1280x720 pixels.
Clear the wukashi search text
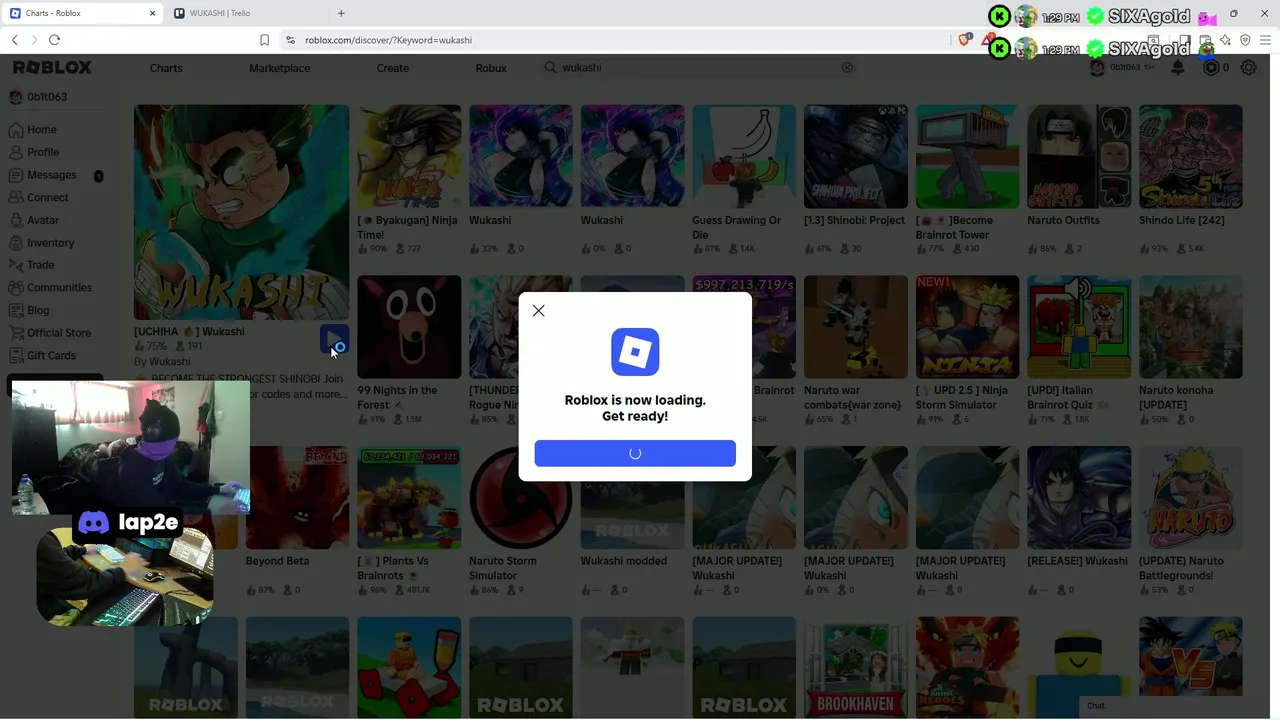click(x=847, y=67)
